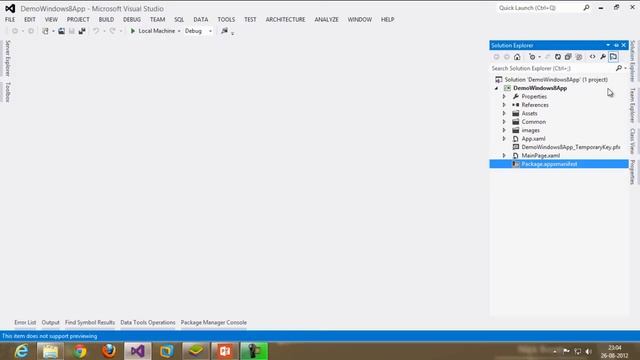Screen dimensions: 640x360
Task: Open the TOOLS menu
Action: click(226, 20)
